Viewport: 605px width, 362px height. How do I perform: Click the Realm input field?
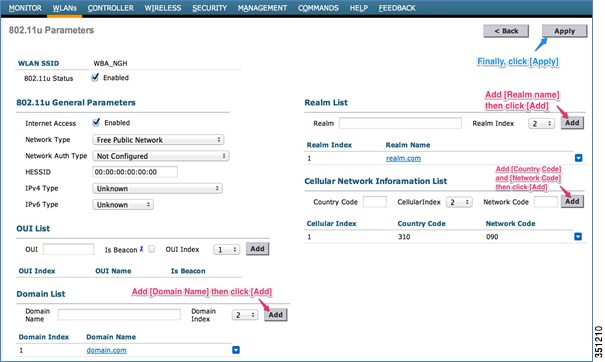point(400,123)
